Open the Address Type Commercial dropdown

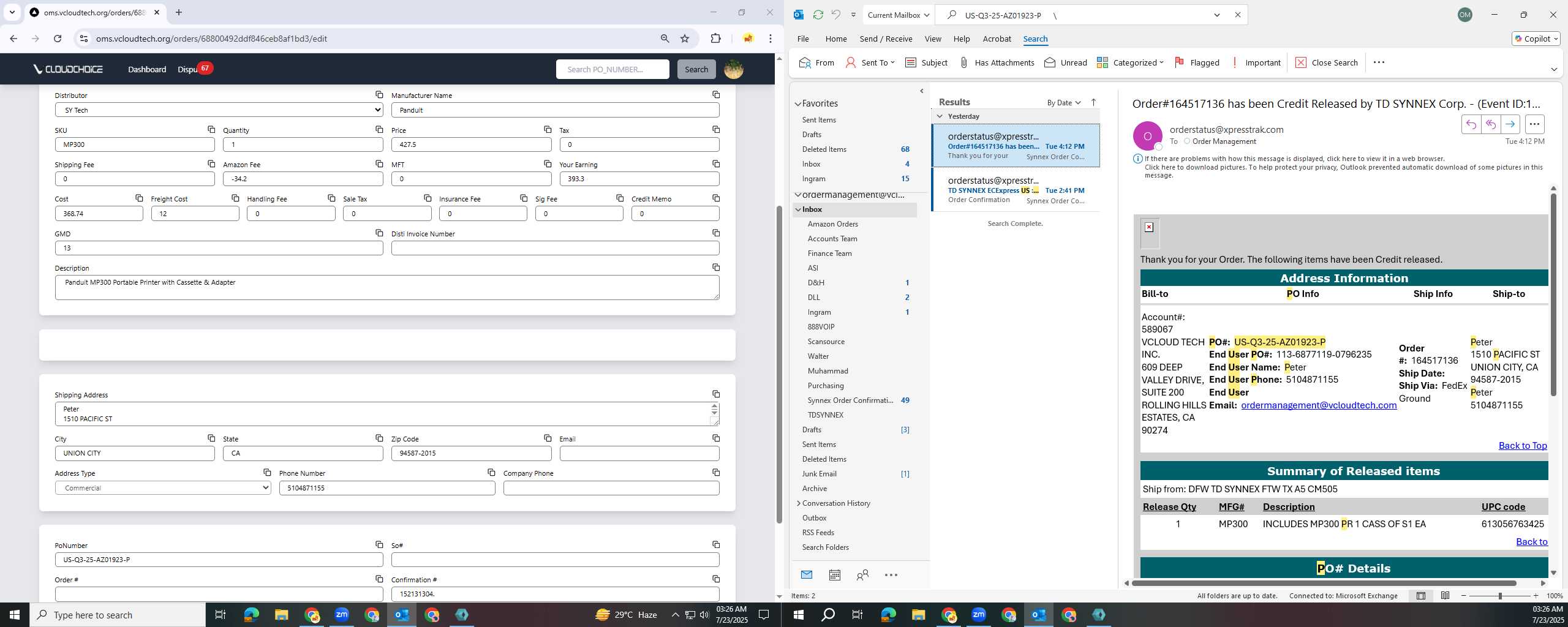pos(163,488)
